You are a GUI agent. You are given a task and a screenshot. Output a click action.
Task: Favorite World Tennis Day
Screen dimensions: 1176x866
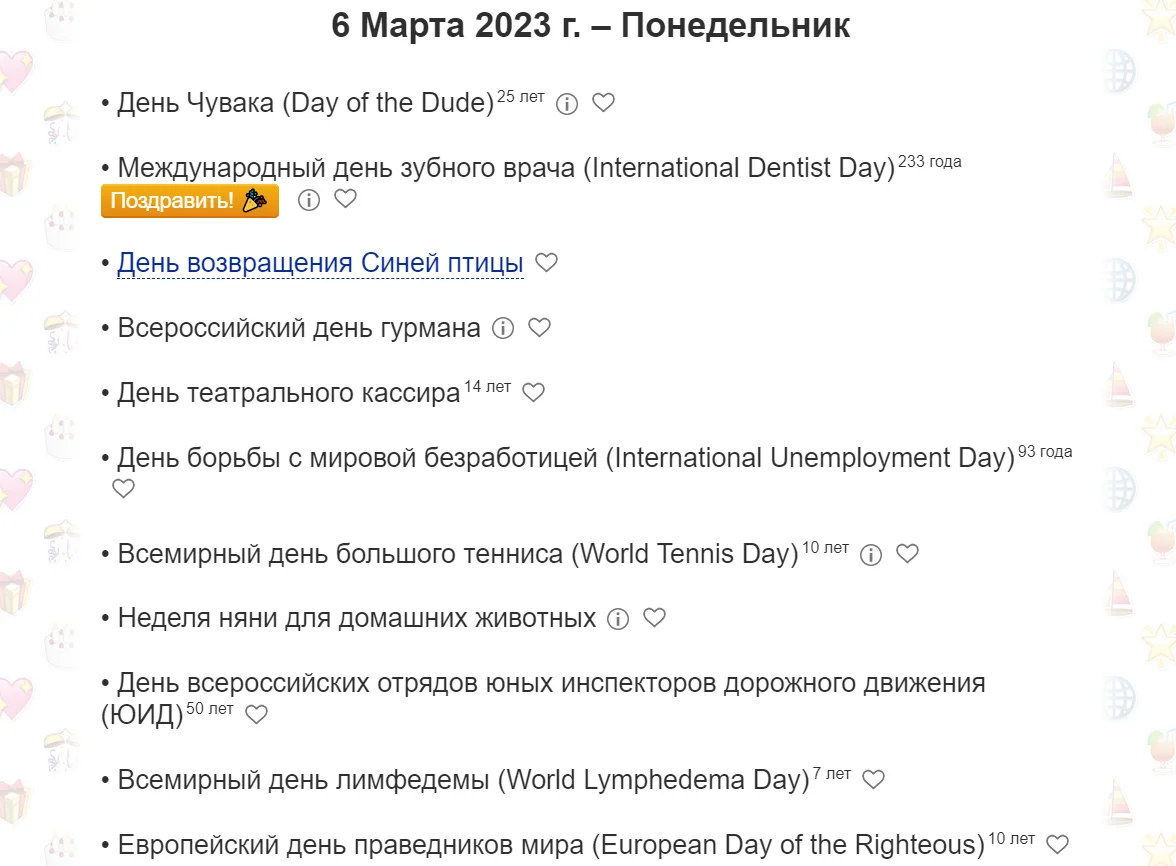pyautogui.click(x=907, y=553)
